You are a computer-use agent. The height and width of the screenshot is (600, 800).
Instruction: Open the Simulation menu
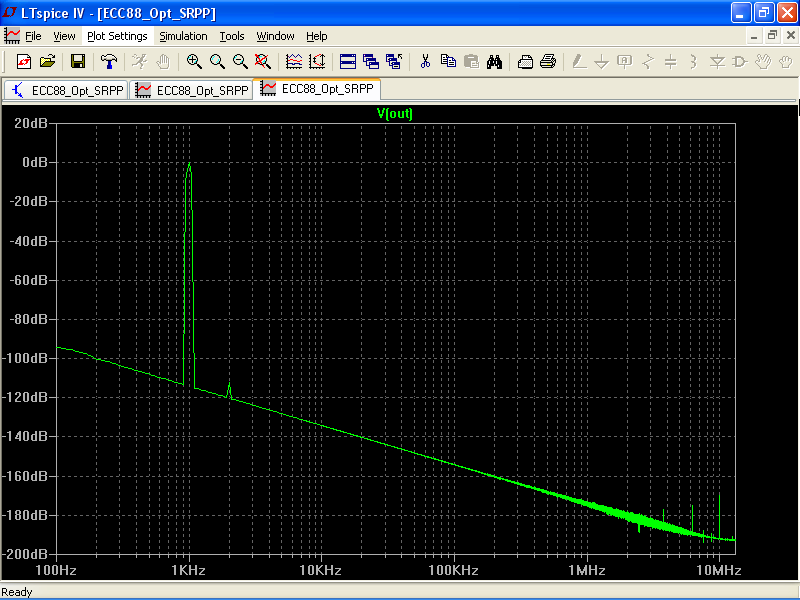point(183,36)
